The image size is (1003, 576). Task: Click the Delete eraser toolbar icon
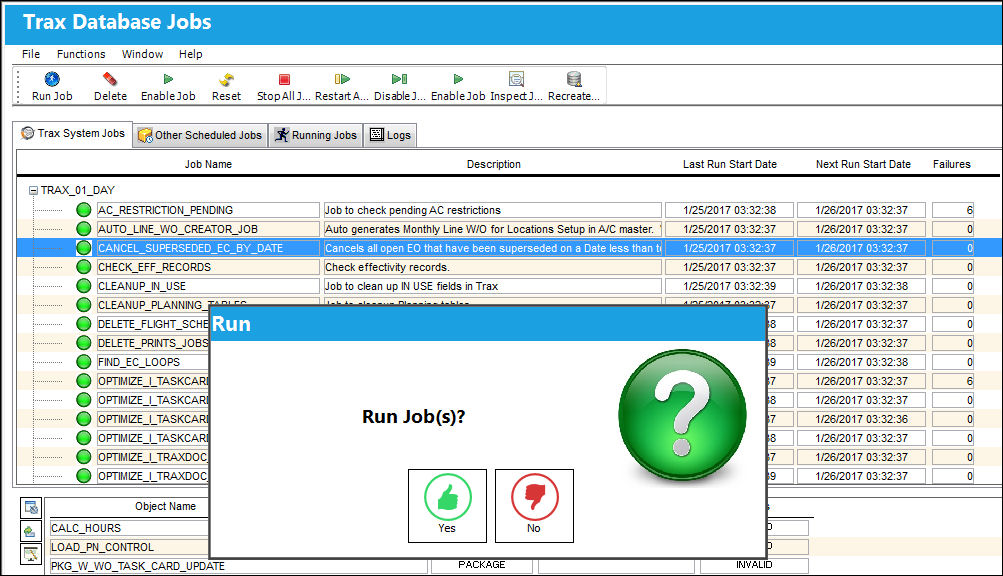coord(110,79)
